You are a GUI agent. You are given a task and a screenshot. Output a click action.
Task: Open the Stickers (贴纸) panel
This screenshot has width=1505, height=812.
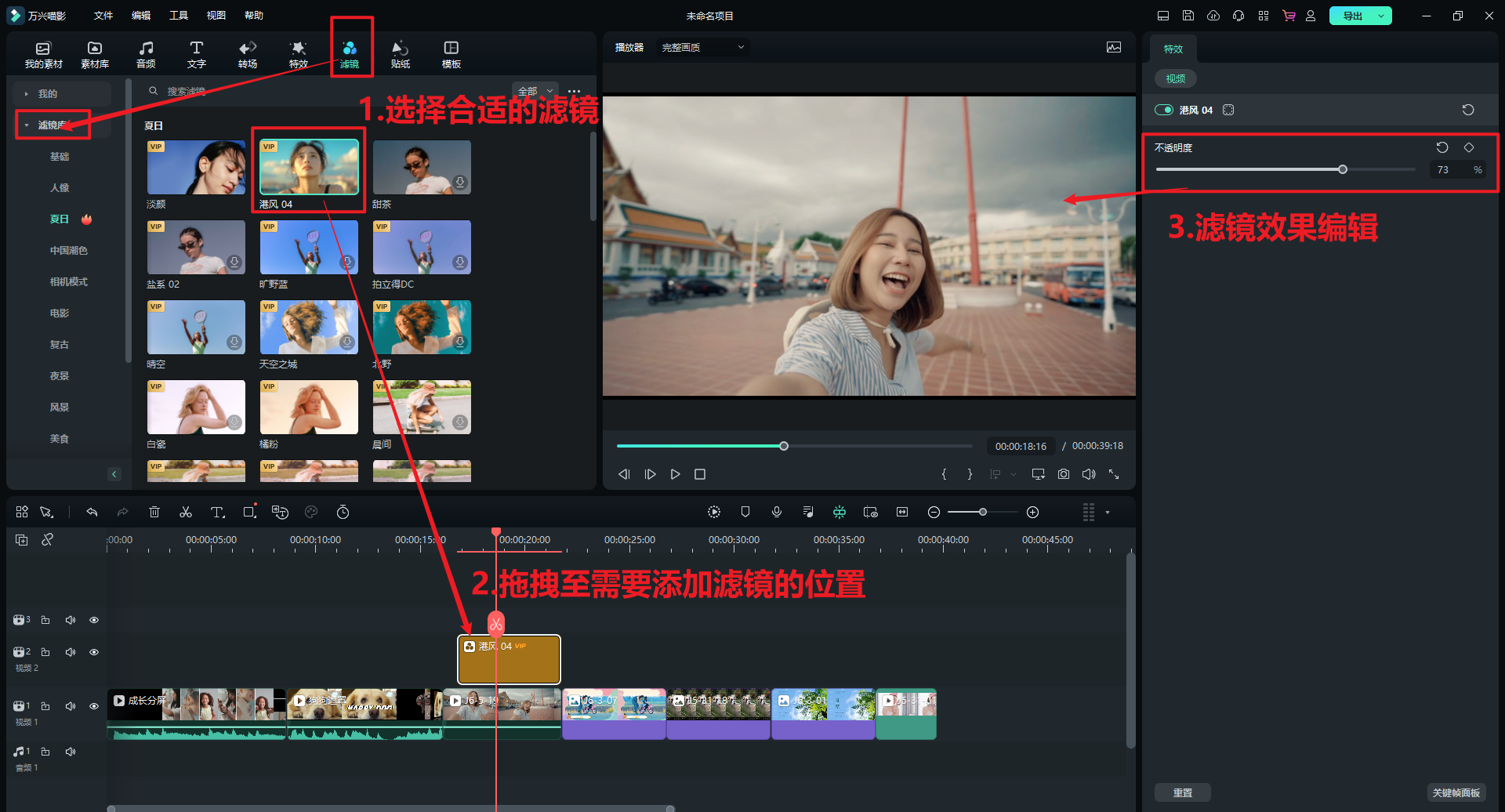400,54
